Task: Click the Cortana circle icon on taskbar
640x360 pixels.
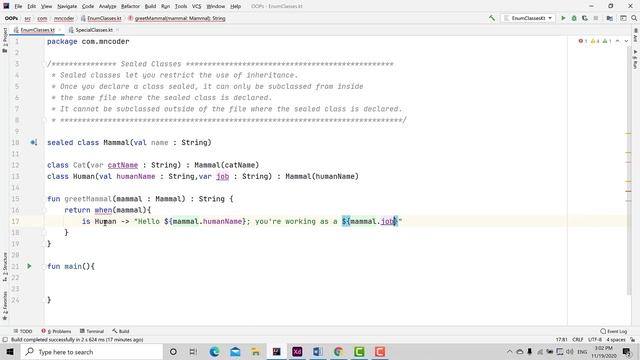Action: (173, 352)
